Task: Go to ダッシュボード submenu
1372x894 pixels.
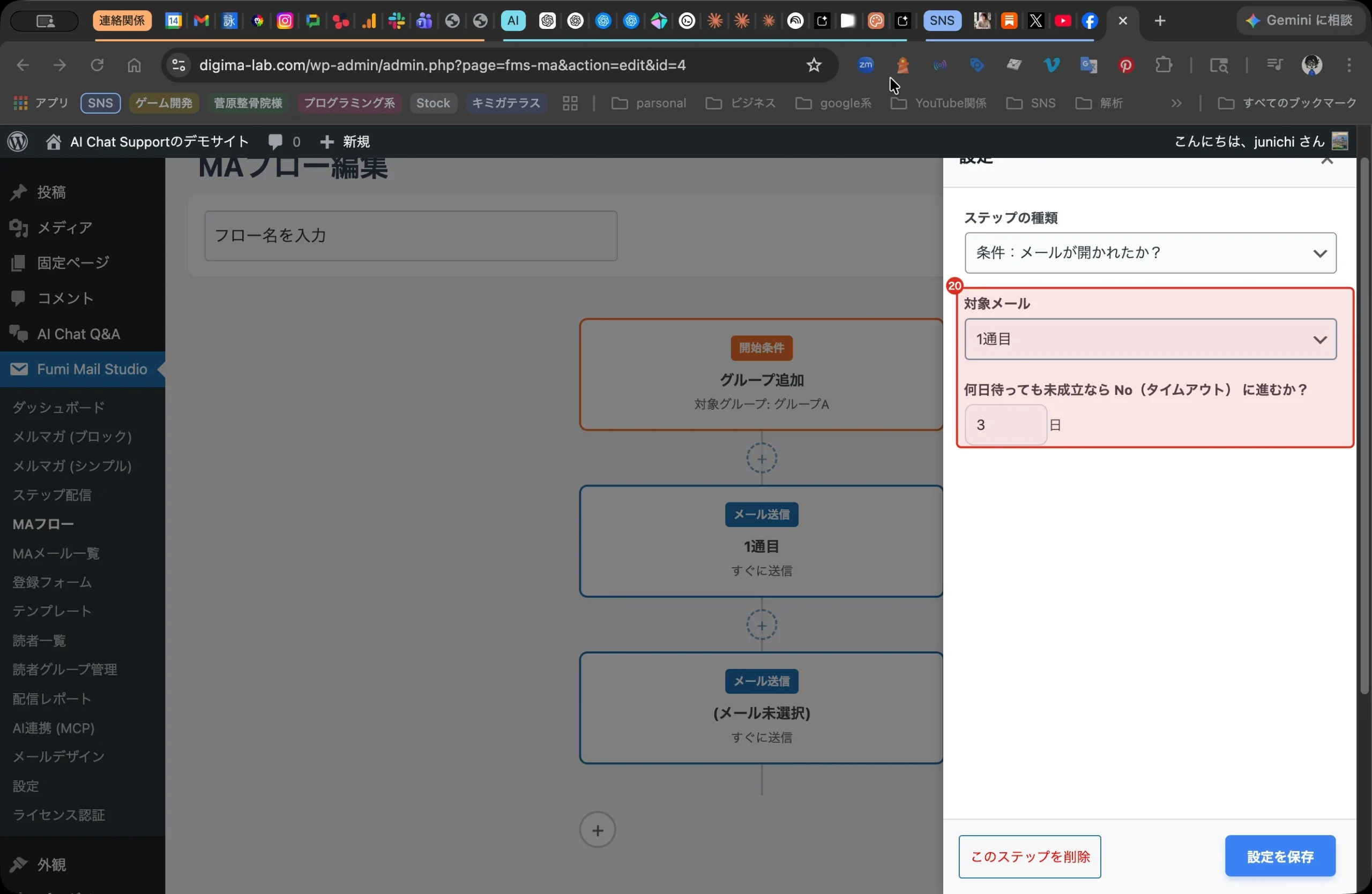Action: coord(59,407)
